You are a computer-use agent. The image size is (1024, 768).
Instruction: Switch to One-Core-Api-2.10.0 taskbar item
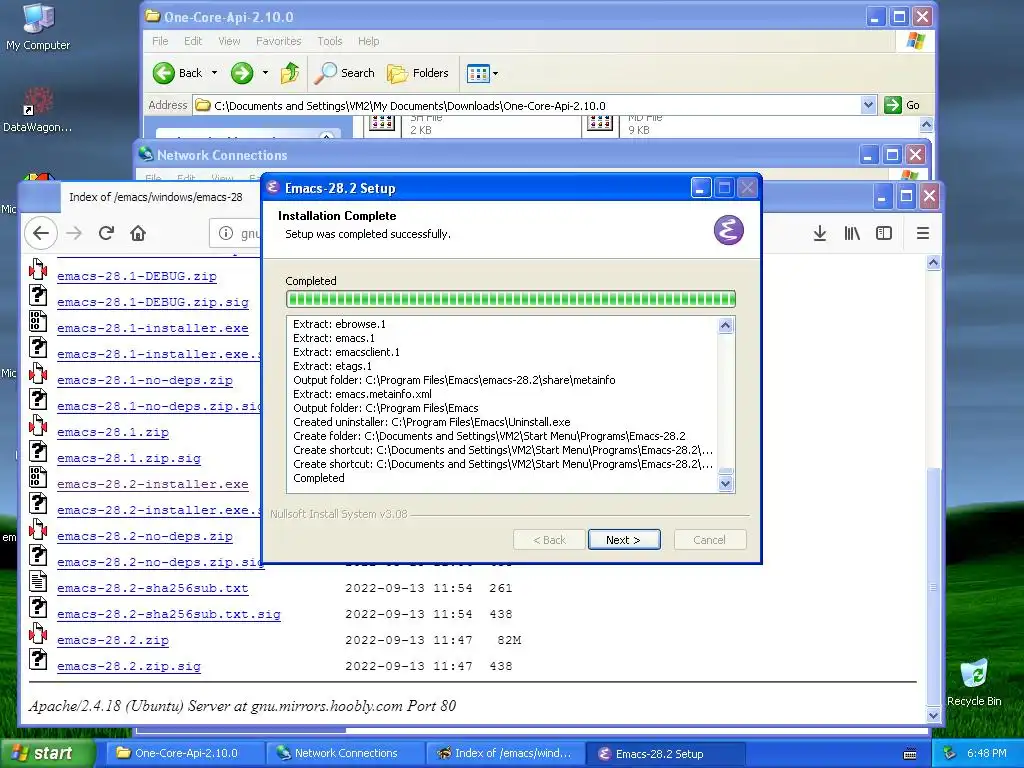185,753
